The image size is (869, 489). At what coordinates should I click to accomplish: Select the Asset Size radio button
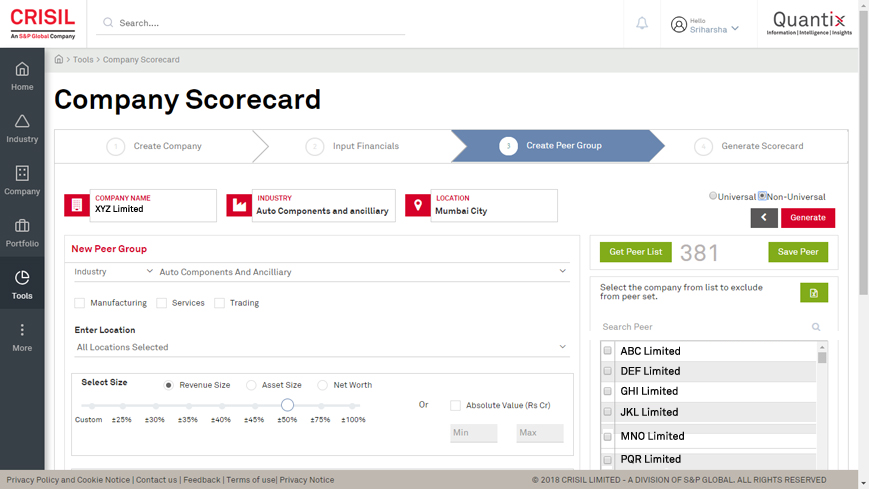pyautogui.click(x=251, y=385)
